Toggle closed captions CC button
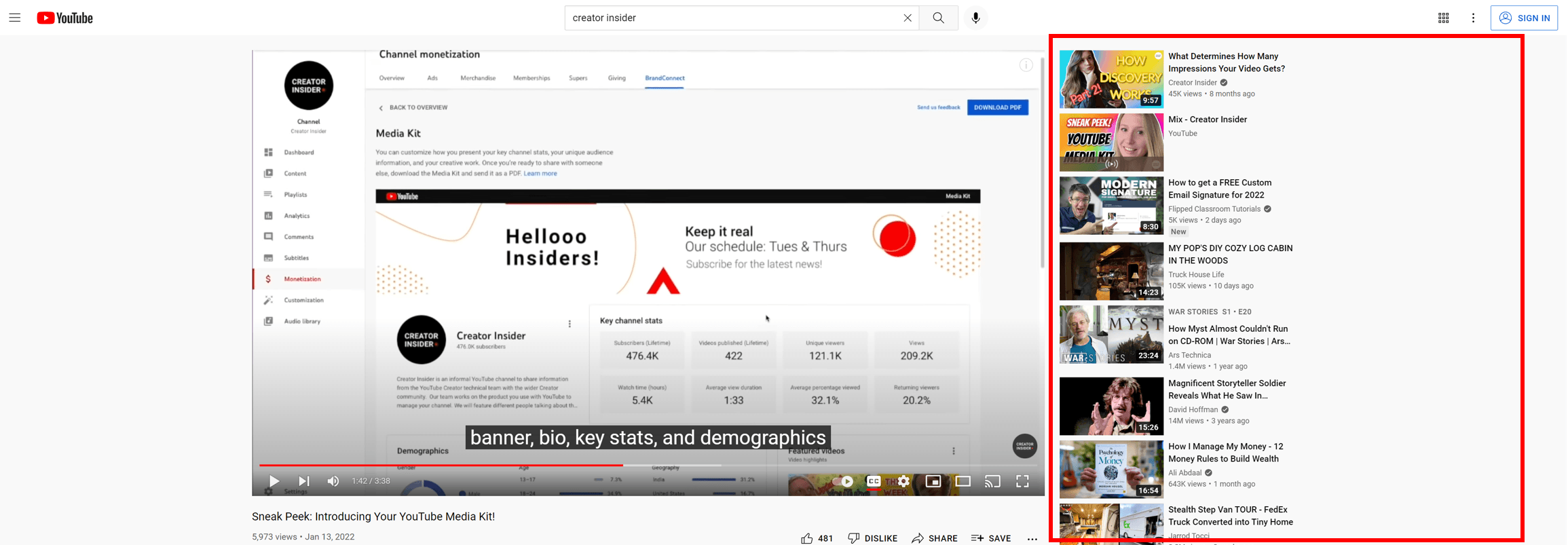1568x545 pixels. (x=874, y=481)
